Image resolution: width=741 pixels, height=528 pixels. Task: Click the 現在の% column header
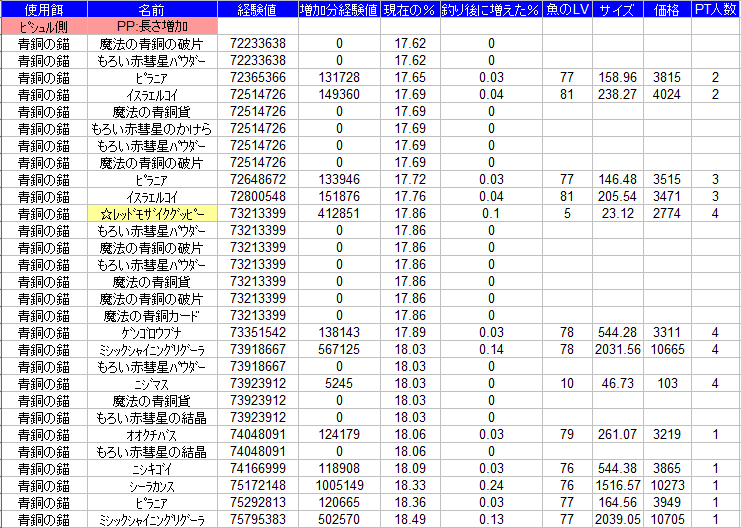tap(410, 10)
